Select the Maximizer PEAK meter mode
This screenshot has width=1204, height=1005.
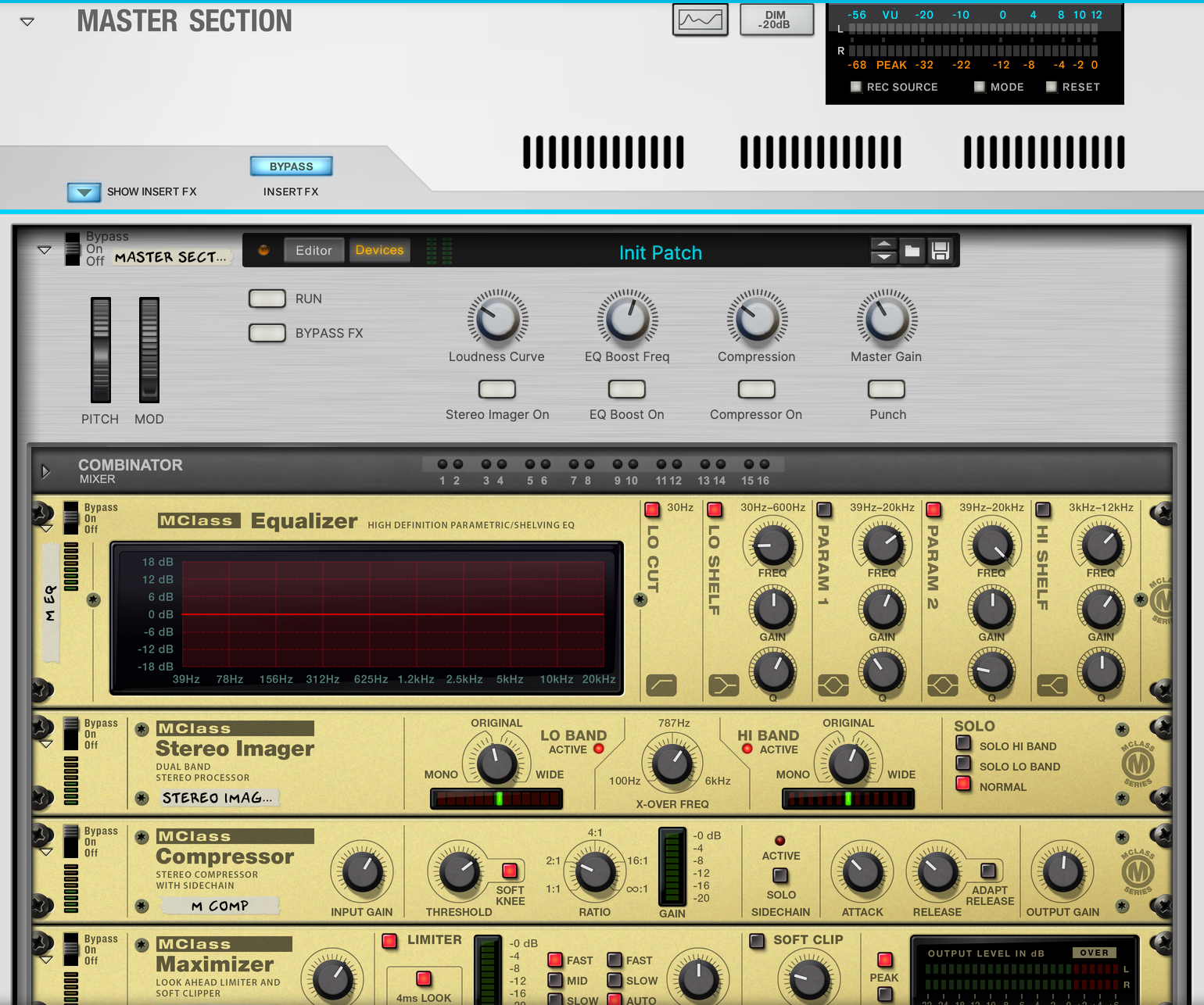(885, 960)
